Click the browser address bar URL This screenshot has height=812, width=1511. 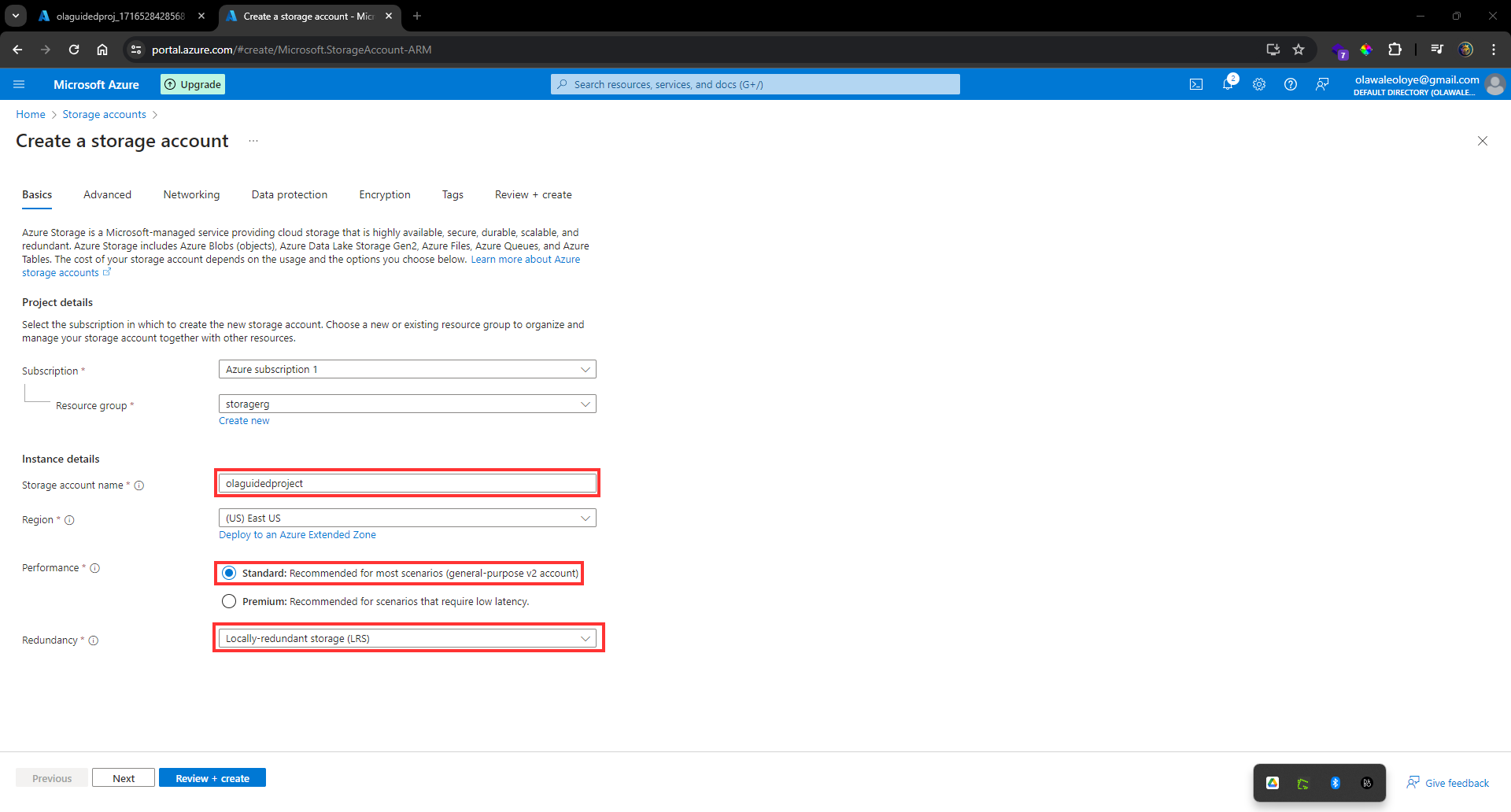click(x=292, y=50)
